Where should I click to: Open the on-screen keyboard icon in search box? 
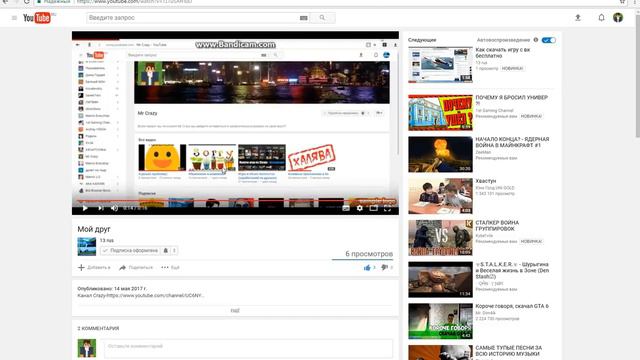303,18
